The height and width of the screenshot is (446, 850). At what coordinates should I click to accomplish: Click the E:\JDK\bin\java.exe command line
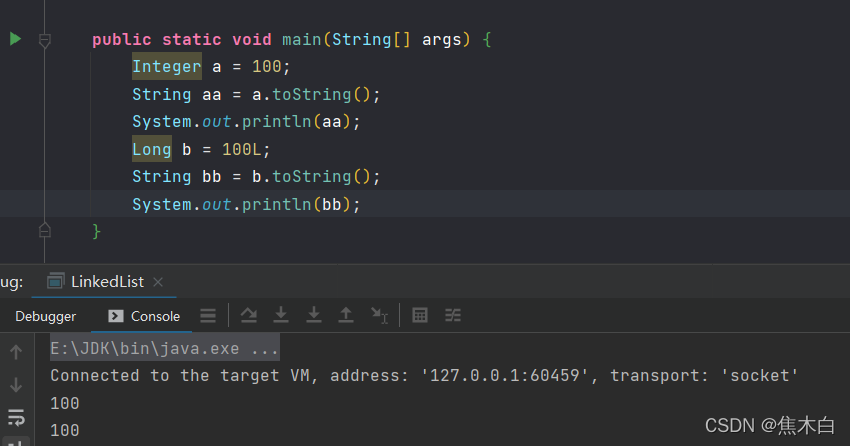point(165,349)
